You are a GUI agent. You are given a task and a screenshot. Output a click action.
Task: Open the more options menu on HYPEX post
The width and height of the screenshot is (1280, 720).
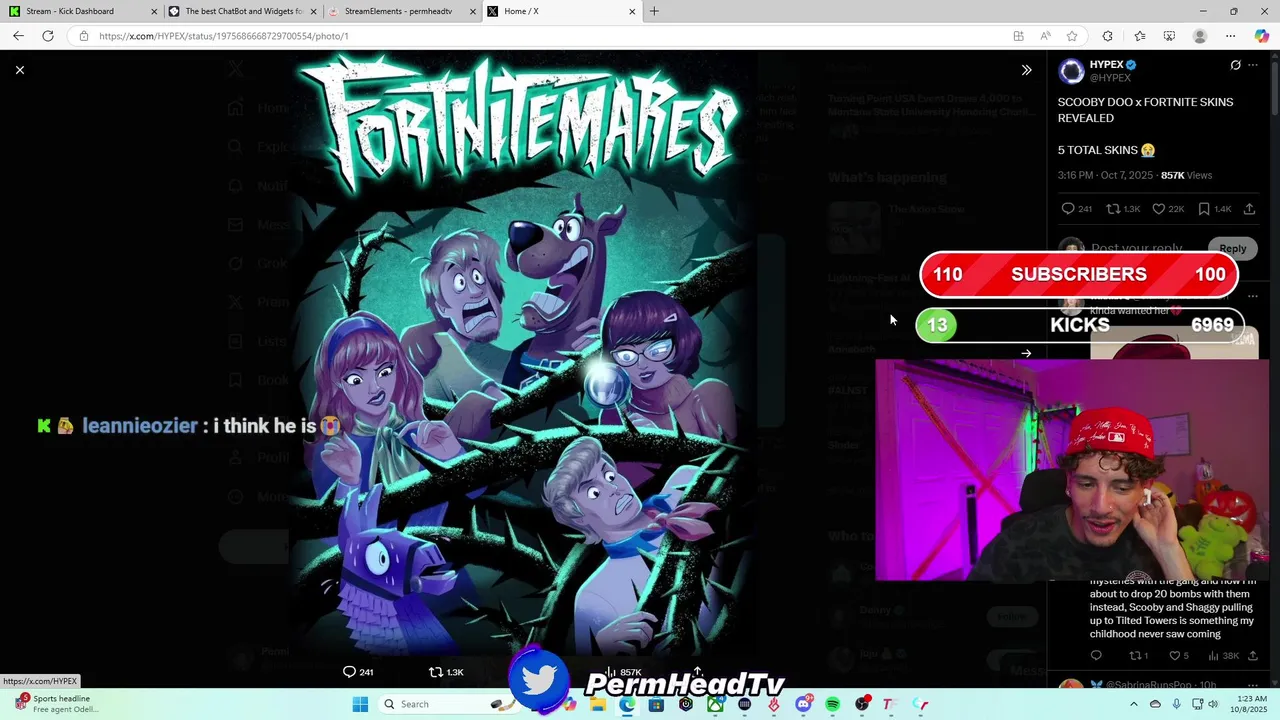[1253, 65]
